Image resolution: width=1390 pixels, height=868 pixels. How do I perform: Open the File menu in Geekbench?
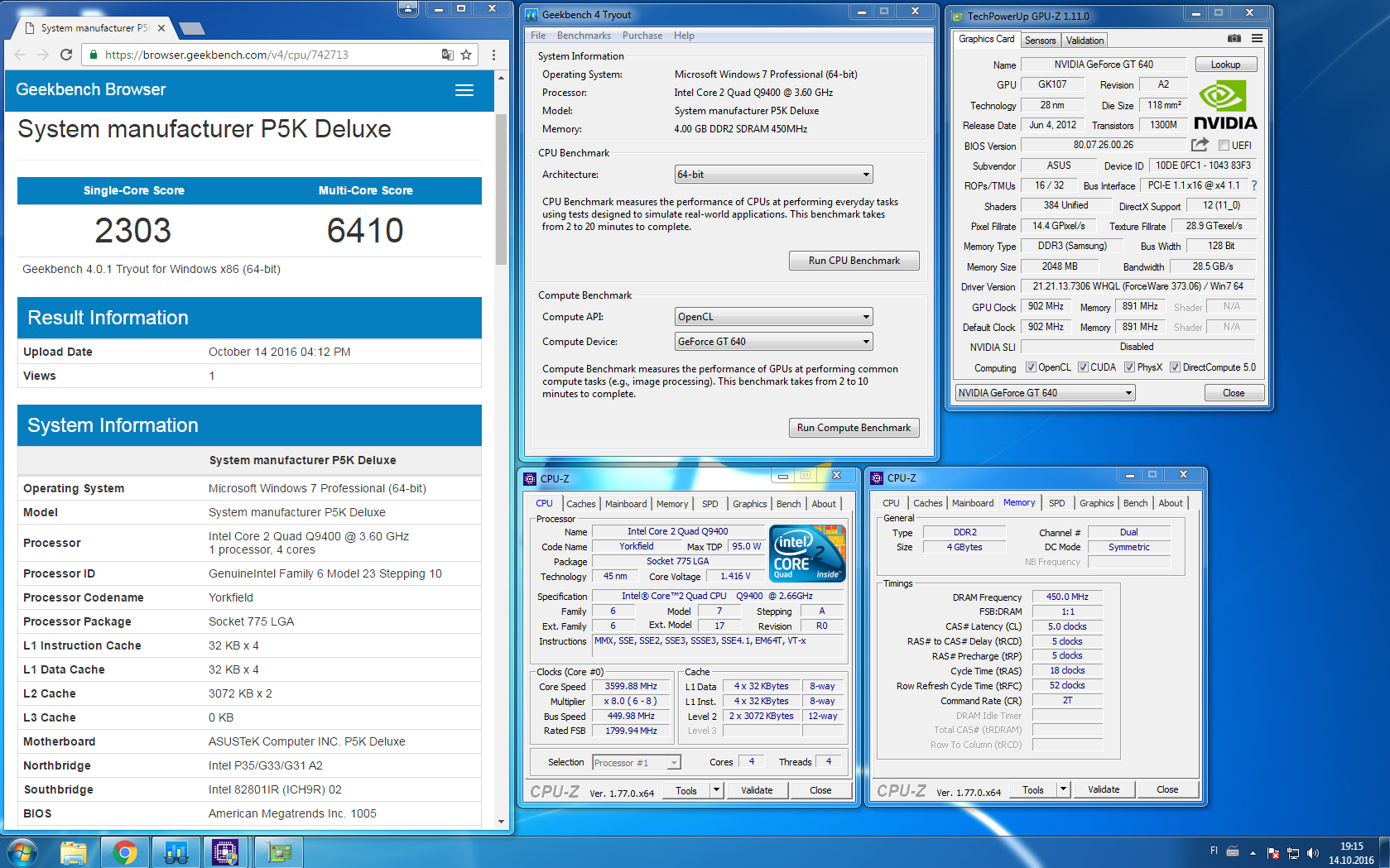[538, 36]
